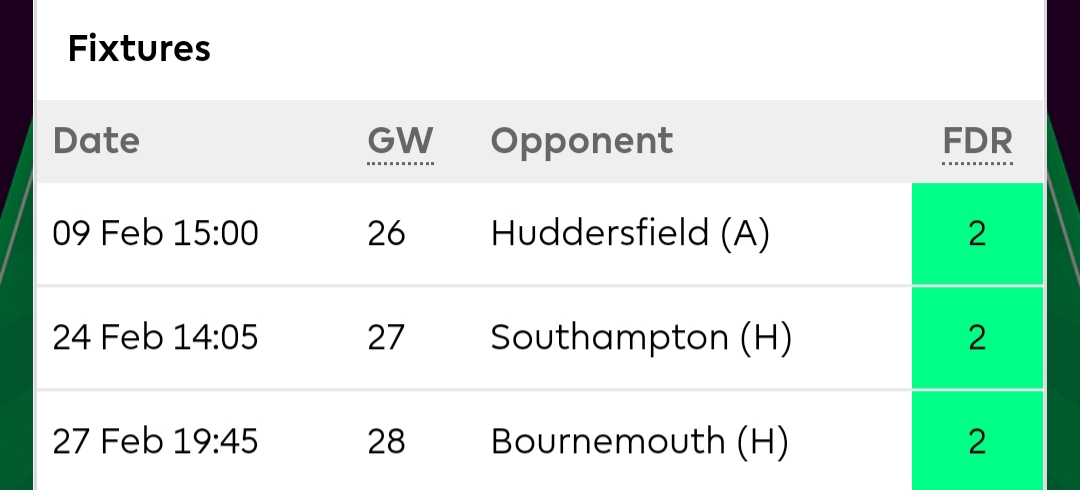The width and height of the screenshot is (1080, 490).
Task: Click the FDR column header abbreviation
Action: [x=977, y=141]
